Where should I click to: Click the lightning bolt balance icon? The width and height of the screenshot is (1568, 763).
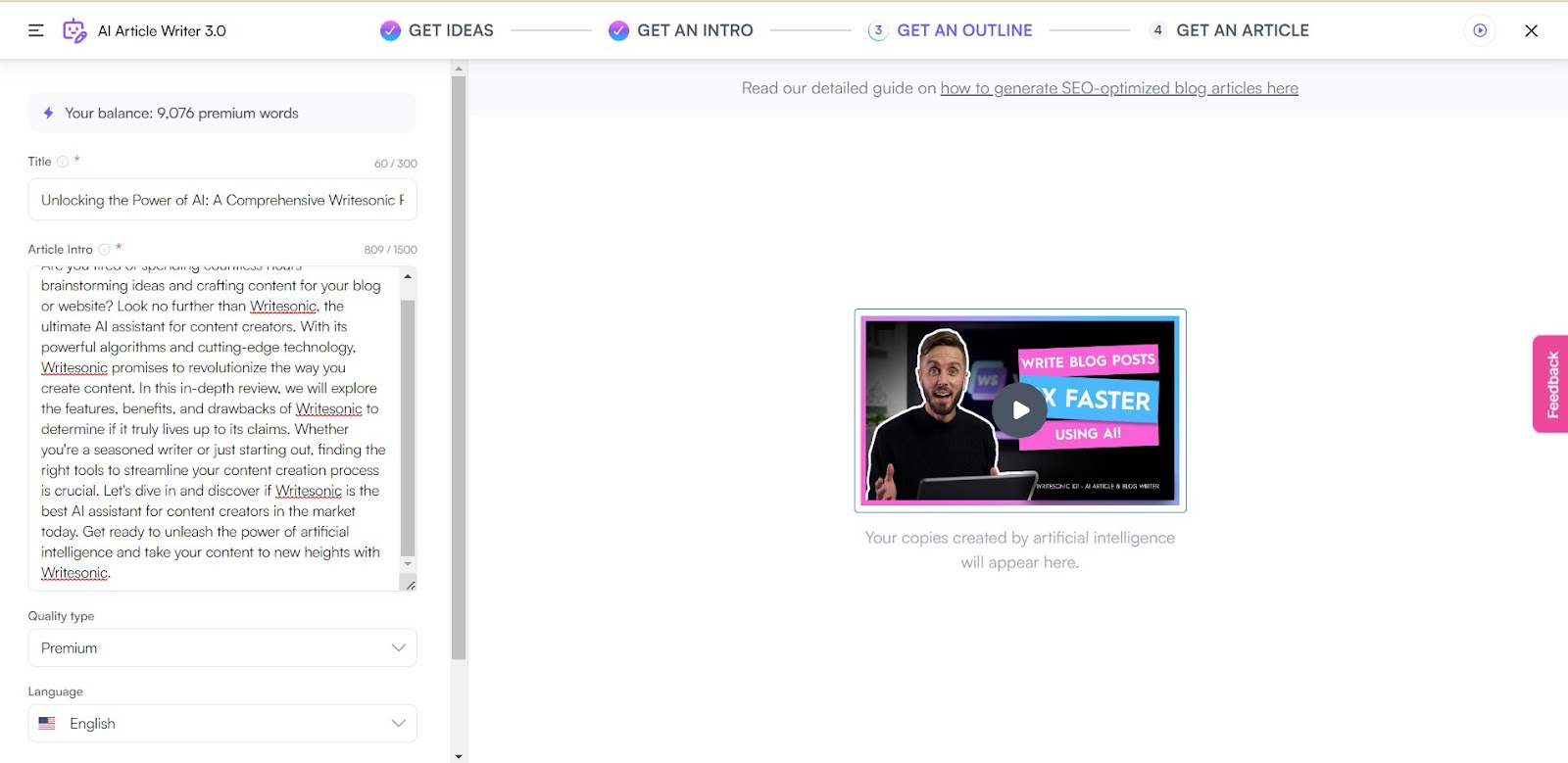(48, 114)
